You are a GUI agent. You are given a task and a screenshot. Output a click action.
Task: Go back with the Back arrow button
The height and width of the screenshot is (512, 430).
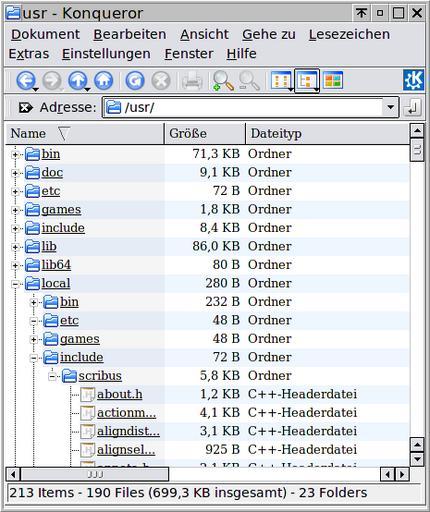(26, 81)
